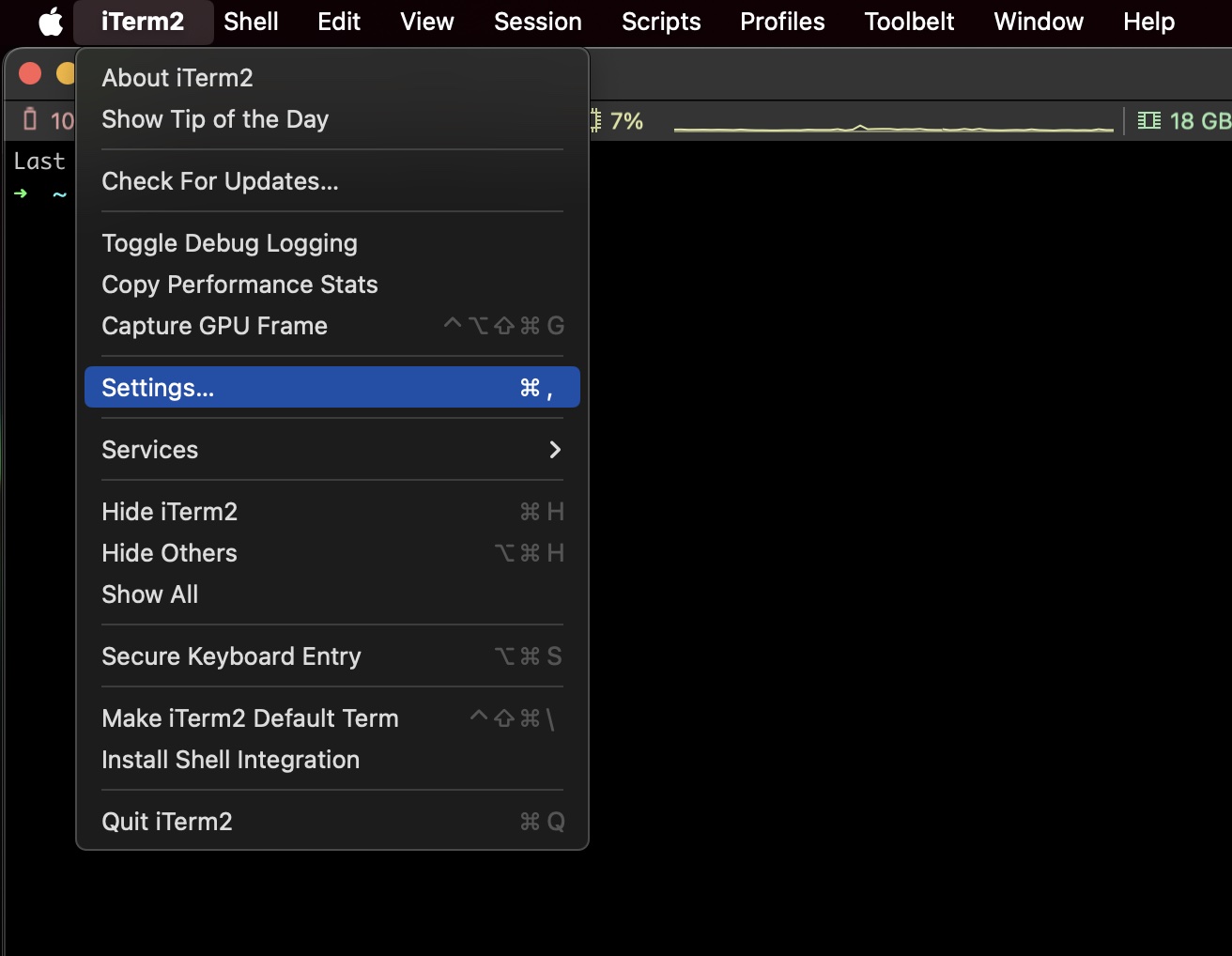Select Show All

pos(332,594)
